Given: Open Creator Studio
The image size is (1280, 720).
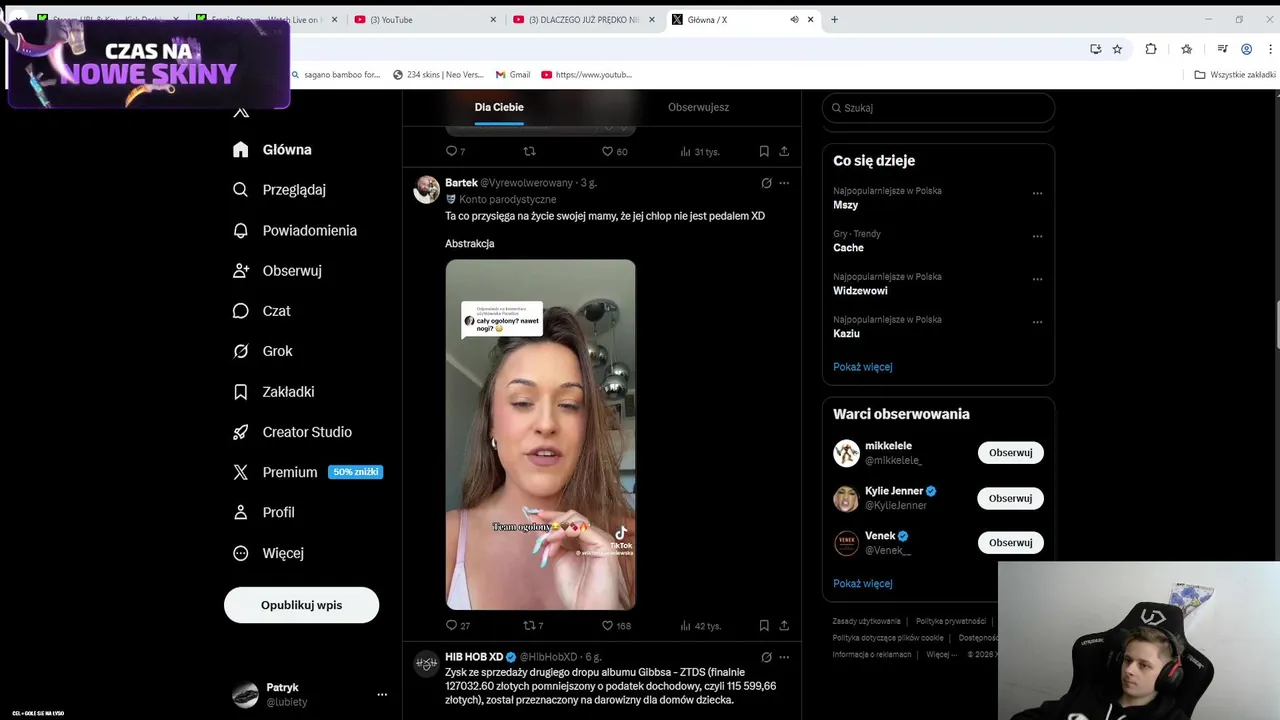Looking at the screenshot, I should 292,432.
